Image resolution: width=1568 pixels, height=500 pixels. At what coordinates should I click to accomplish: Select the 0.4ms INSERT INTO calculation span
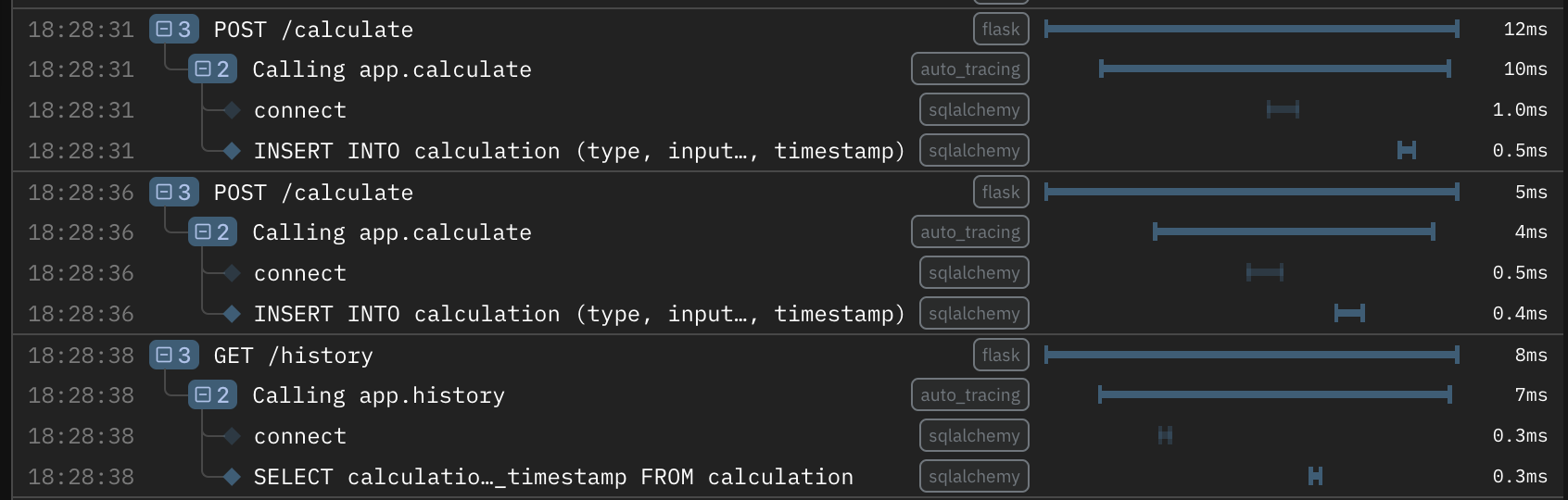pyautogui.click(x=578, y=314)
